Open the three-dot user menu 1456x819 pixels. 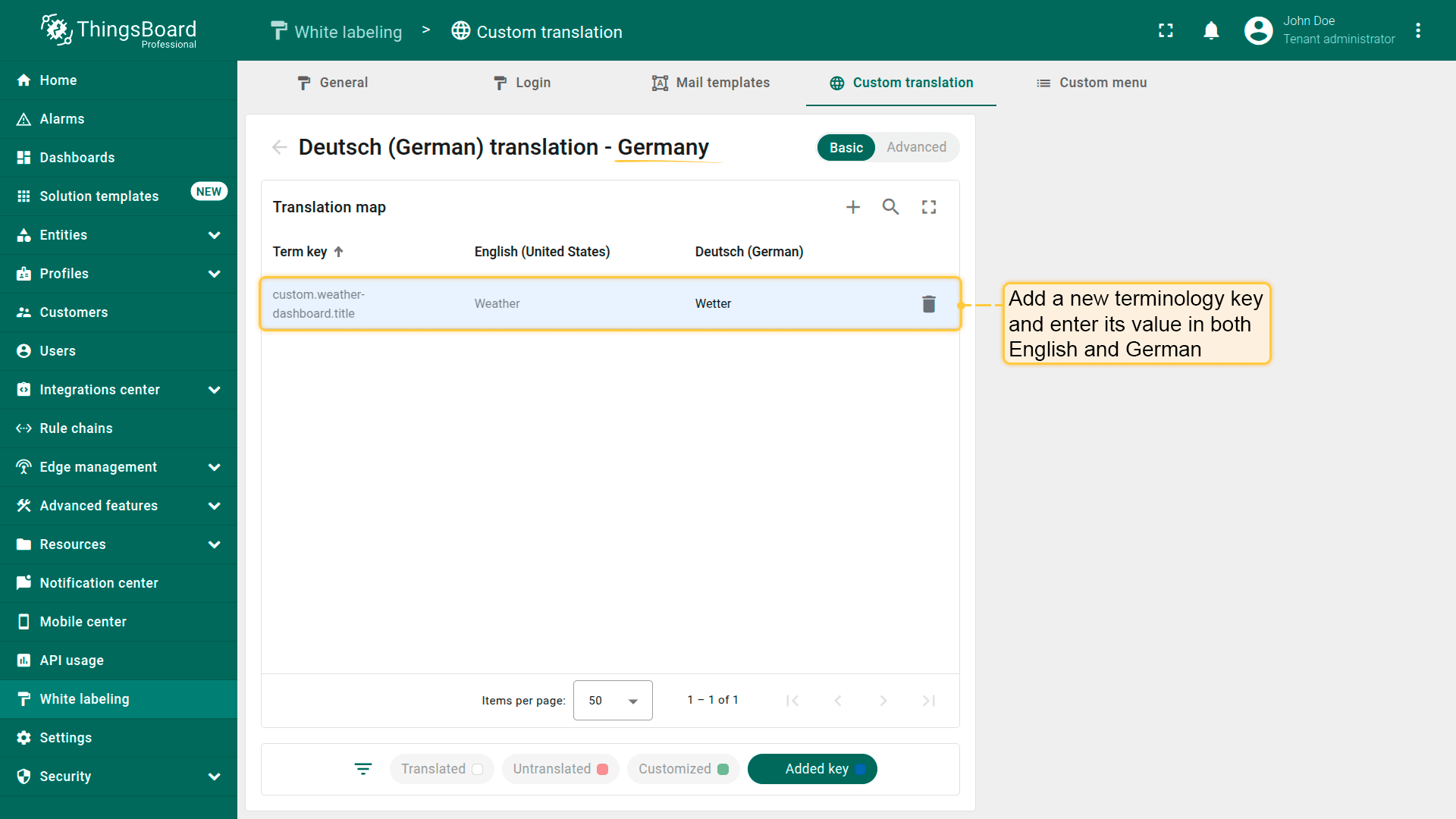point(1418,30)
